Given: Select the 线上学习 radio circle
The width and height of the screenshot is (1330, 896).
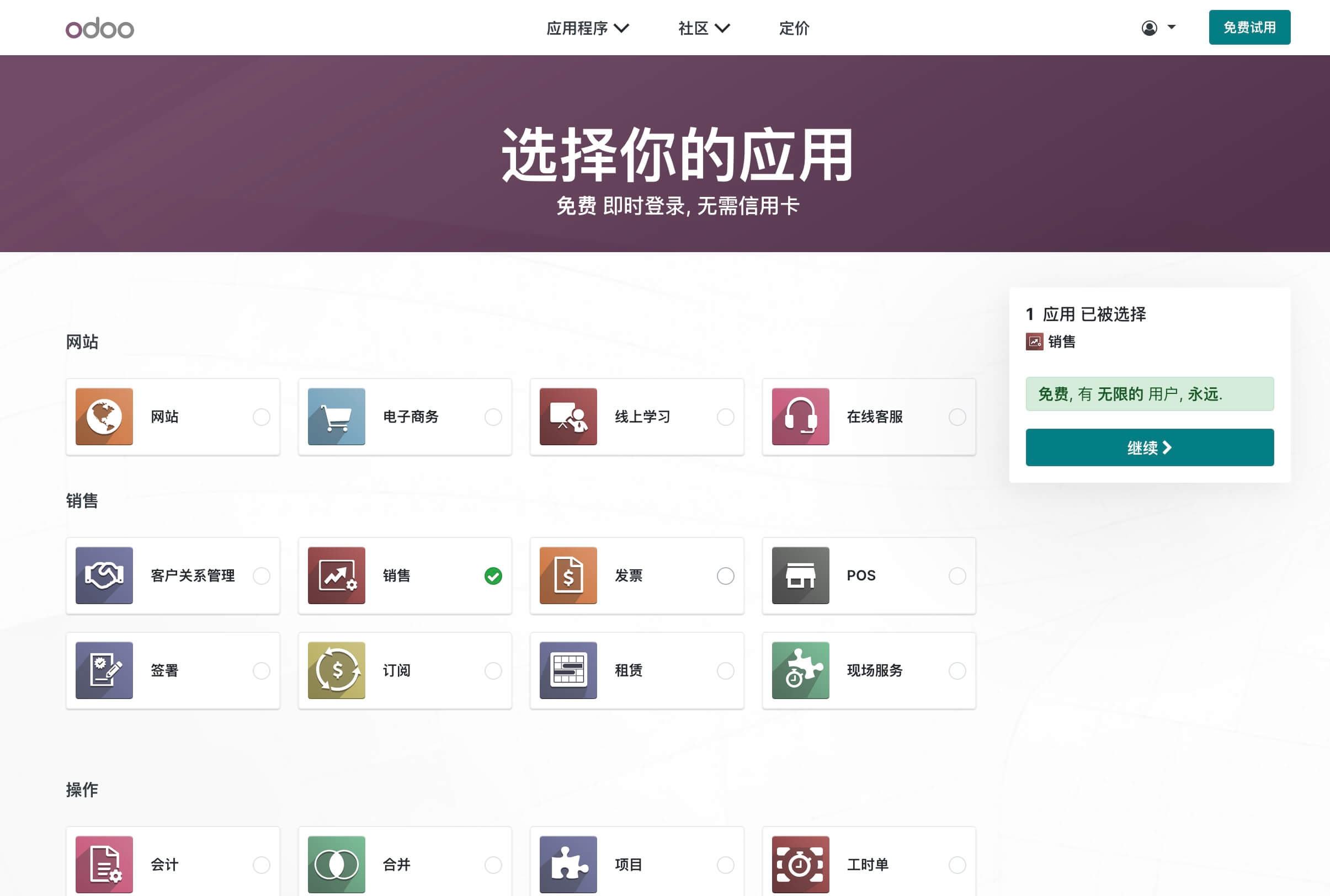Looking at the screenshot, I should (x=725, y=417).
